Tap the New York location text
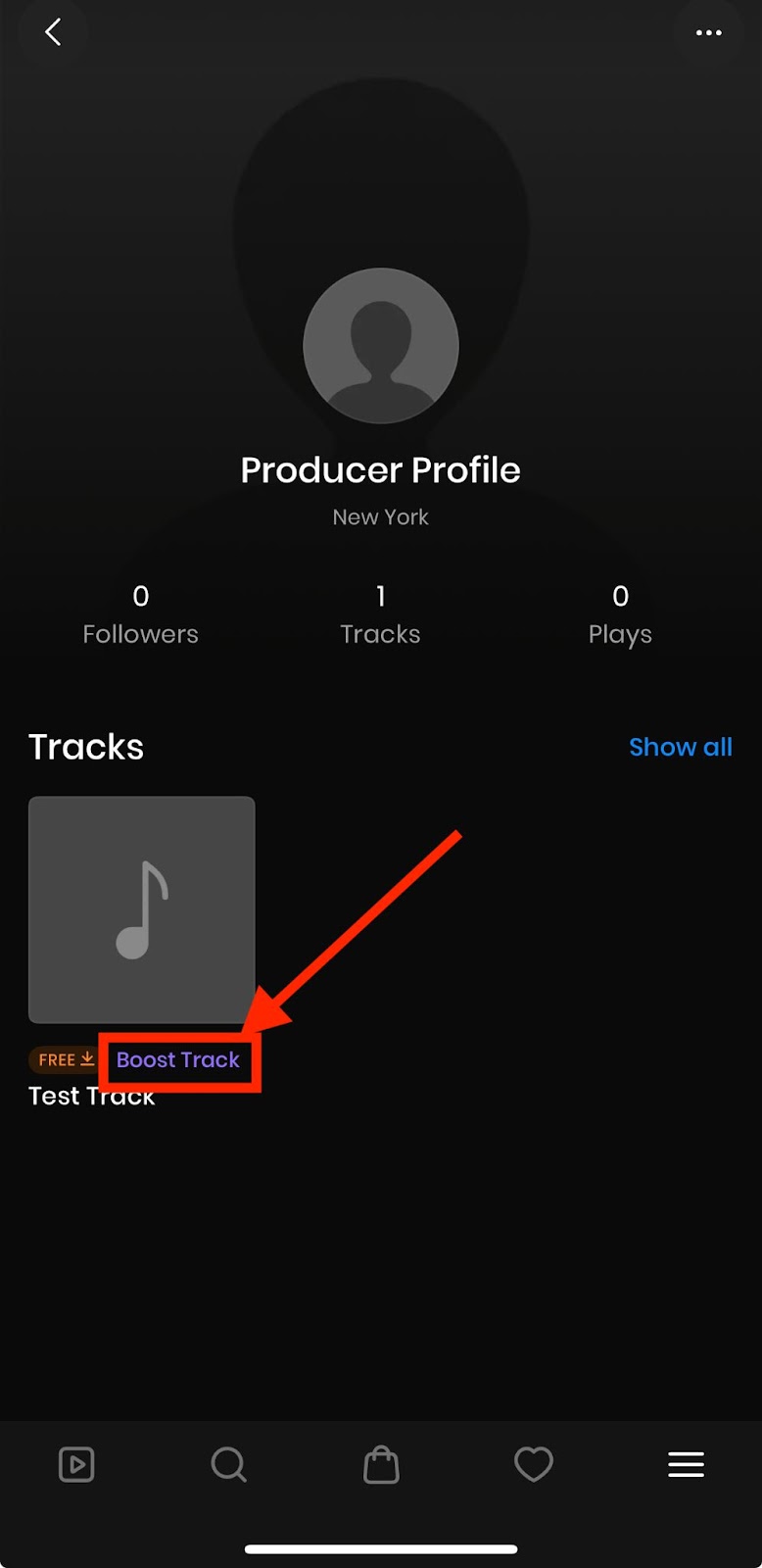The width and height of the screenshot is (762, 1568). click(380, 516)
